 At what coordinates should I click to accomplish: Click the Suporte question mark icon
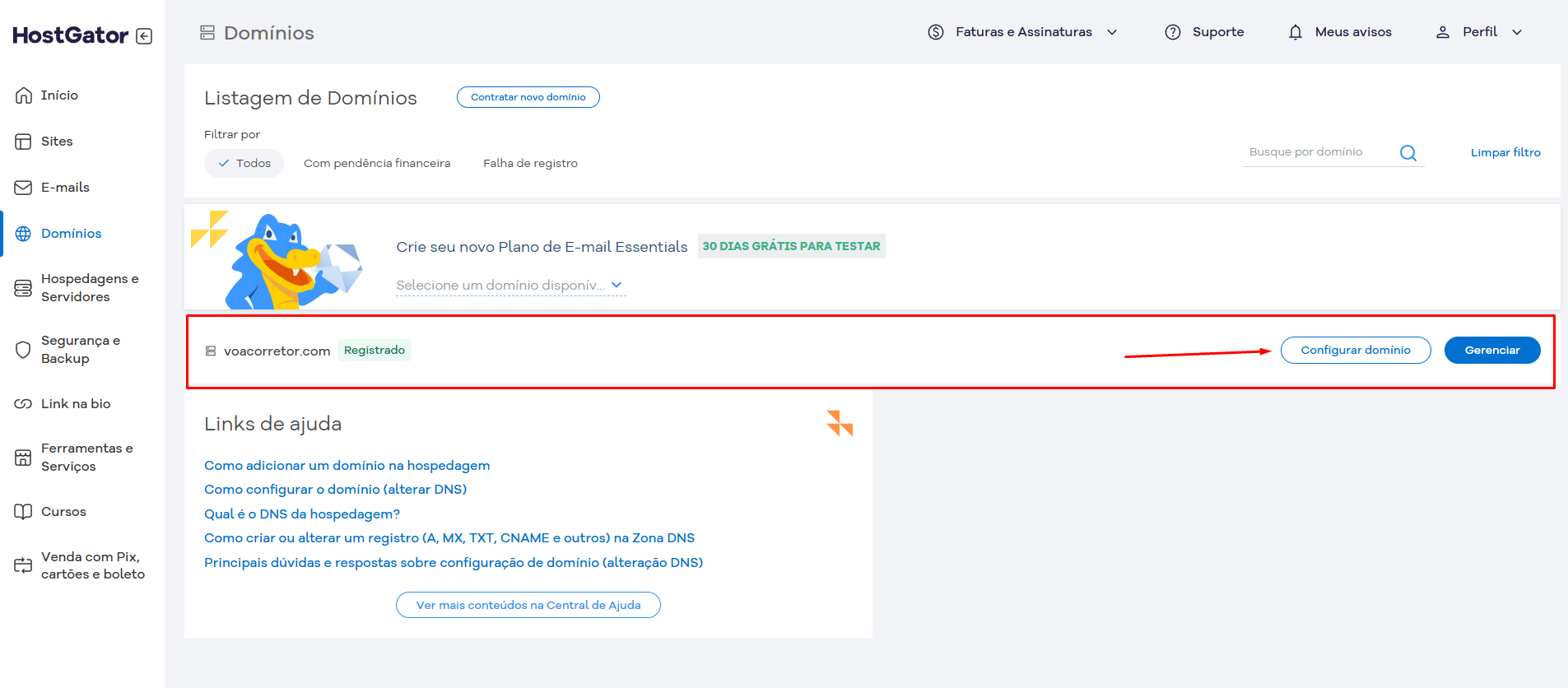click(1172, 32)
